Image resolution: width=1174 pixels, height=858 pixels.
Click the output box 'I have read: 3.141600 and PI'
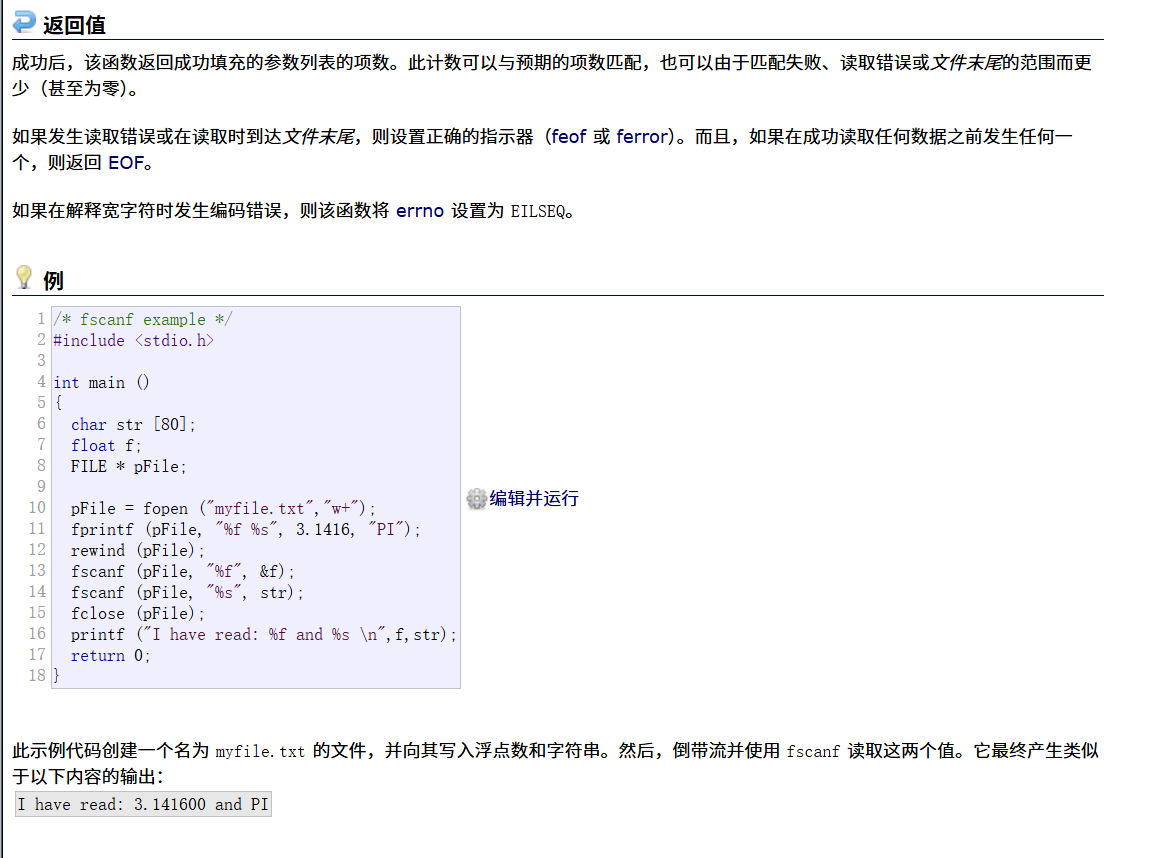click(x=143, y=804)
